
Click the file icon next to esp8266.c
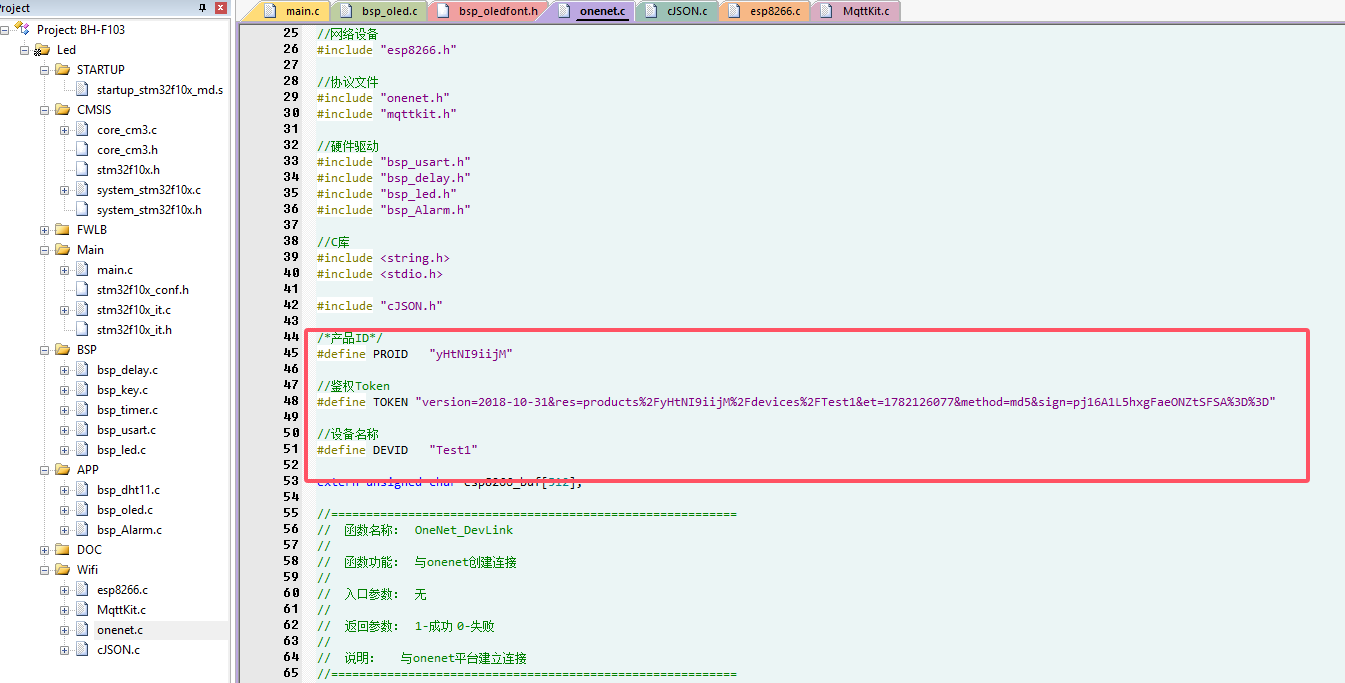coord(82,590)
